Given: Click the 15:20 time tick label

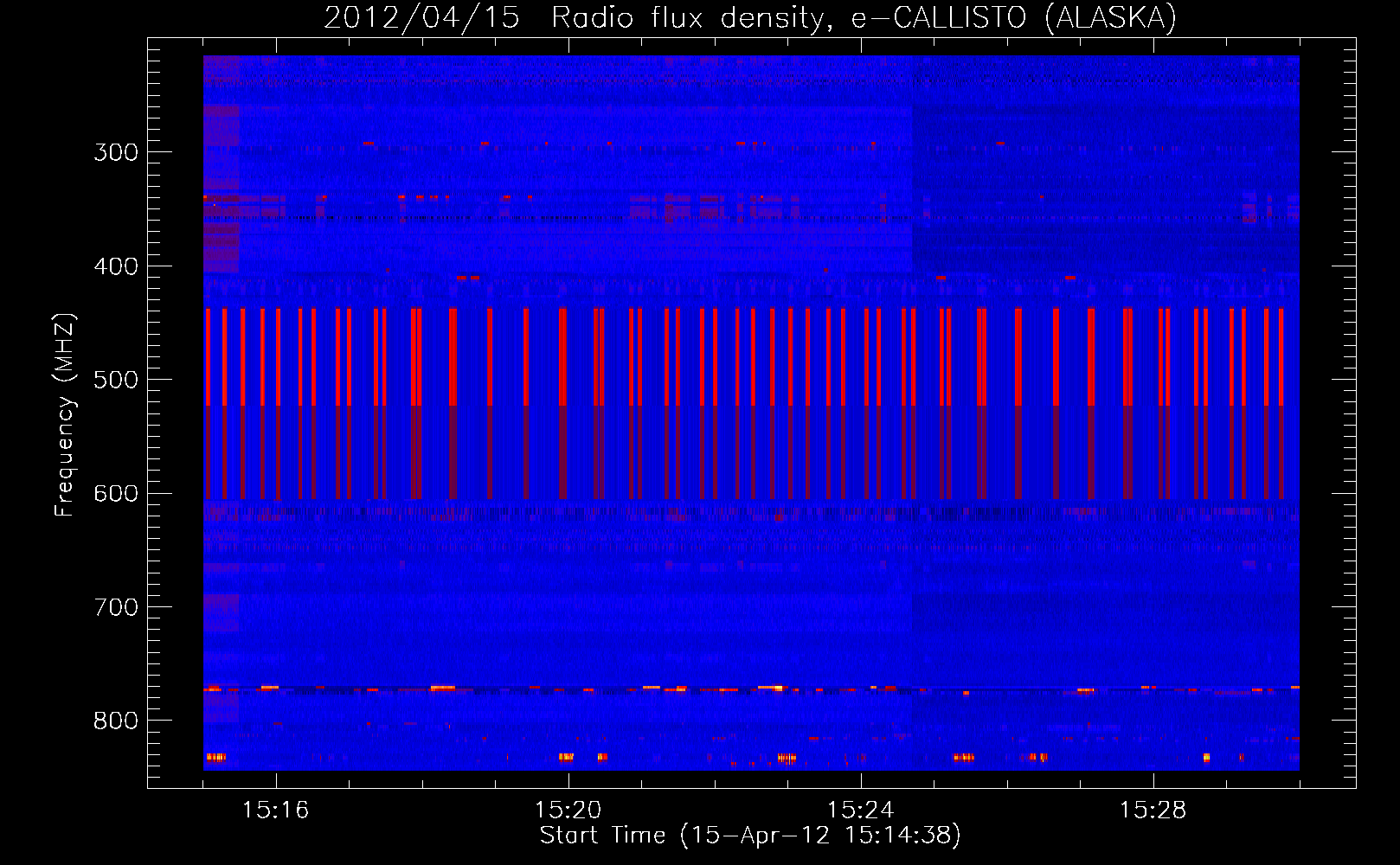Looking at the screenshot, I should tap(568, 810).
